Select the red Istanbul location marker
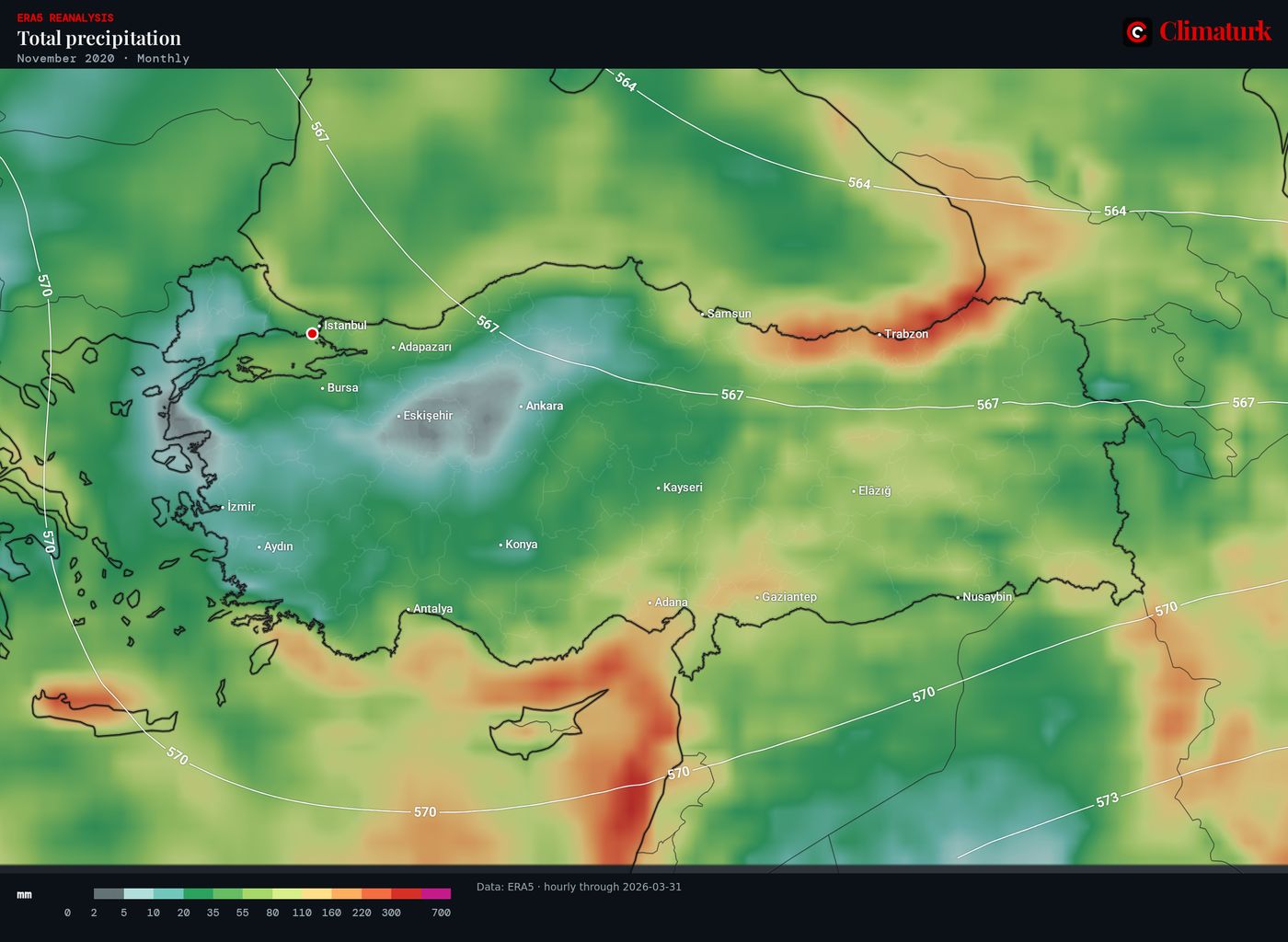The image size is (1288, 942). click(x=312, y=333)
